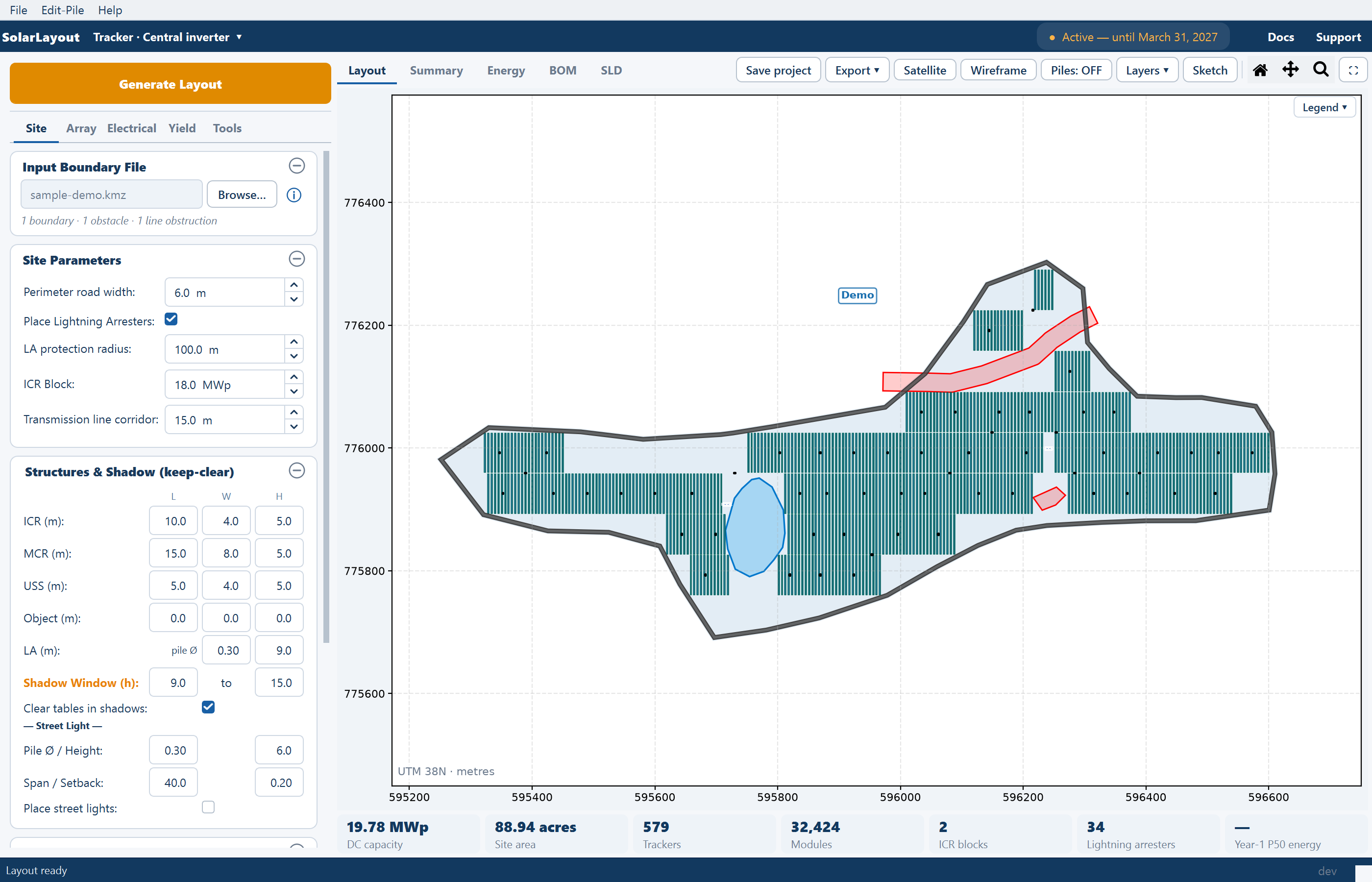Open the Export dropdown
The image size is (1372, 882).
[x=857, y=71]
